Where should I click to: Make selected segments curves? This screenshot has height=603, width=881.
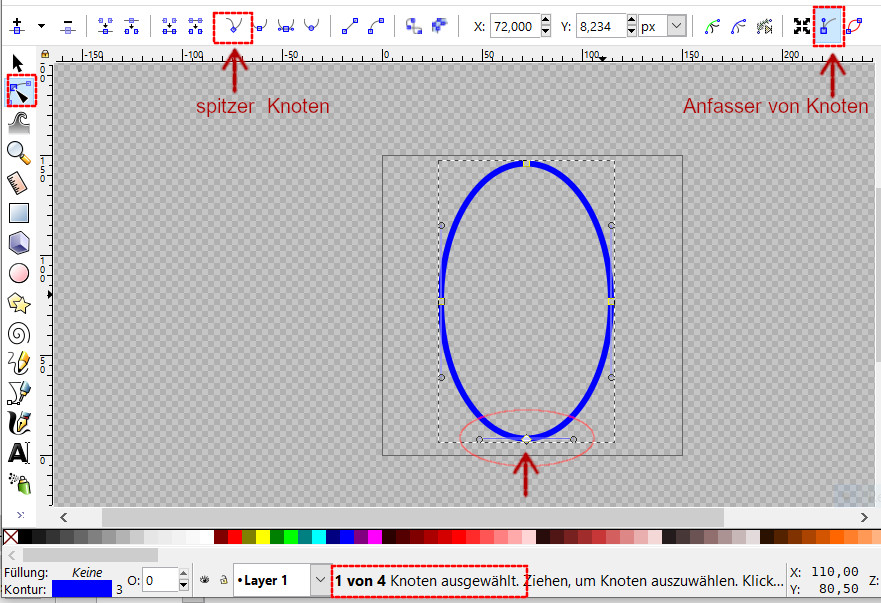(376, 26)
